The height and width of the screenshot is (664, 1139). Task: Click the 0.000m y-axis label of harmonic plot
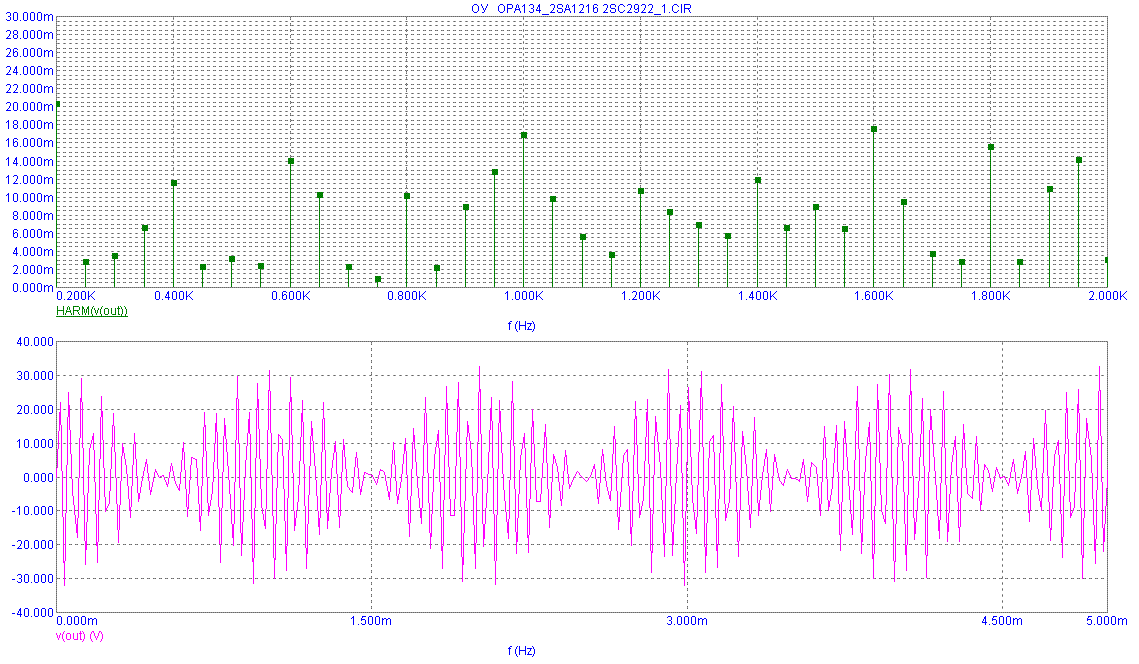(32, 288)
